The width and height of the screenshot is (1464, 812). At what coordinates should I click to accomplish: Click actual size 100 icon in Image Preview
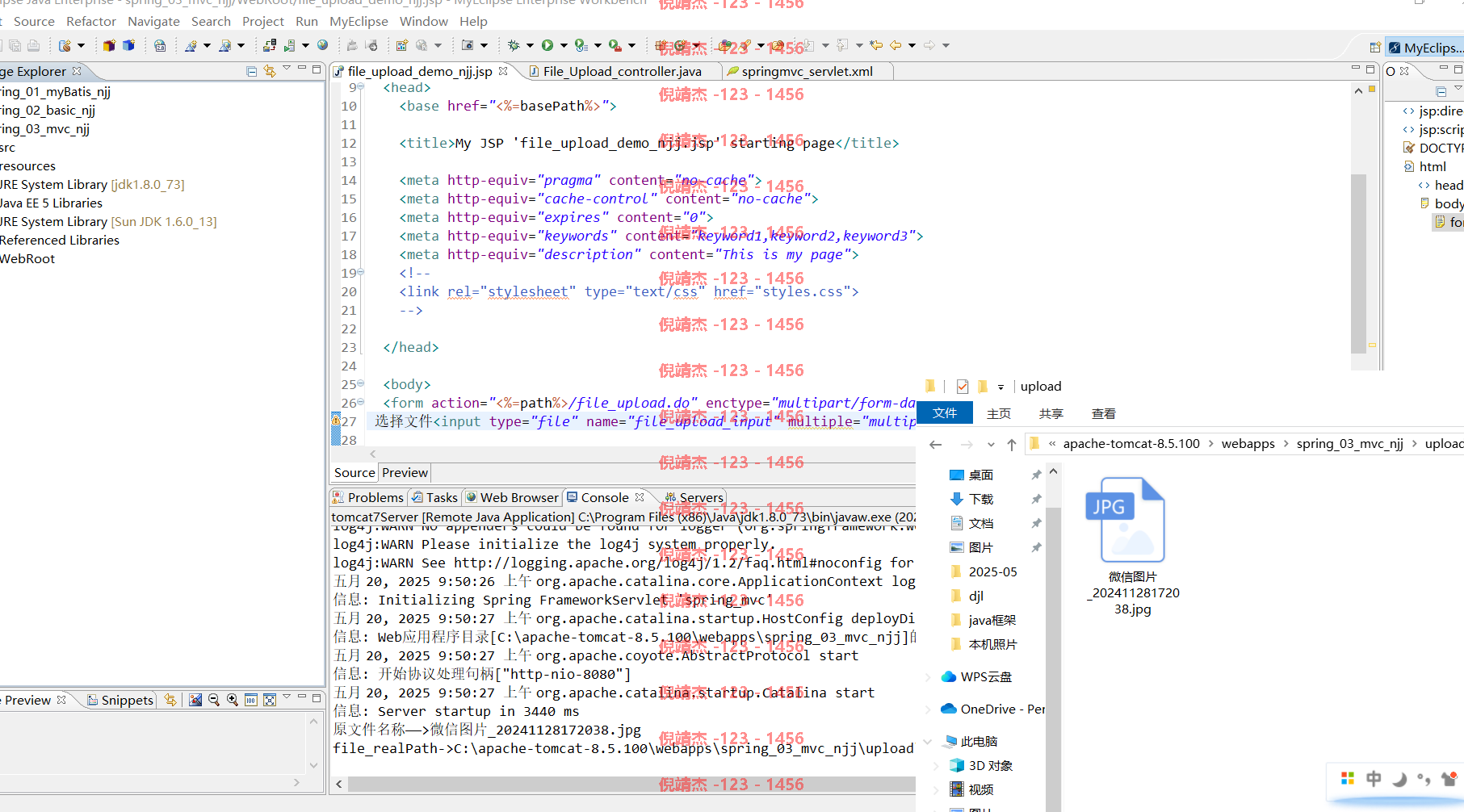[251, 700]
